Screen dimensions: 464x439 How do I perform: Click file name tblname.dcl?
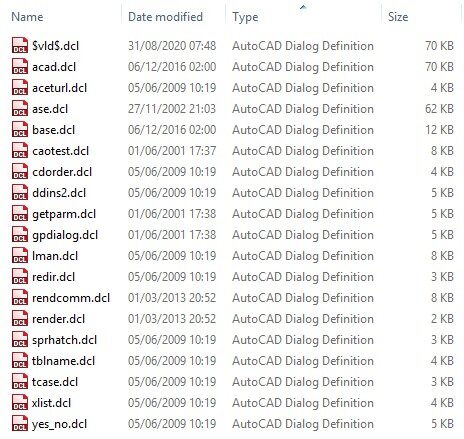63,361
